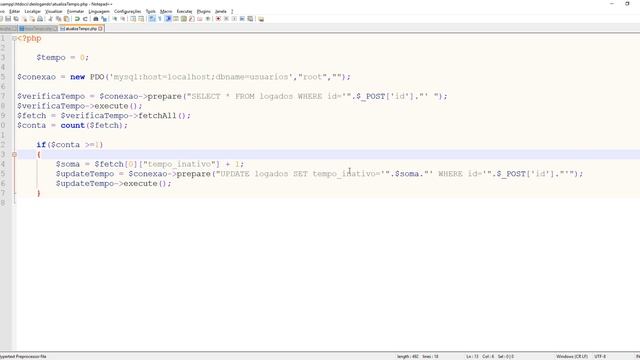Screen dimensions: 640x360
Task: Open Find with the binoculars icon
Action: (x=96, y=19)
